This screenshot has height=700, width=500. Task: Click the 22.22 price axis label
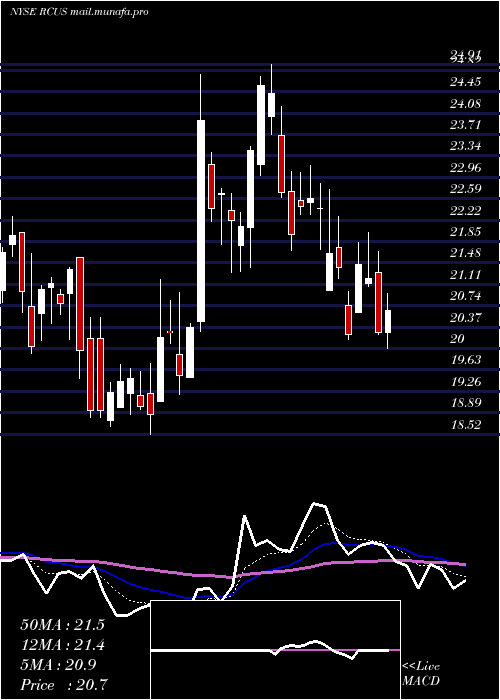[x=466, y=210]
